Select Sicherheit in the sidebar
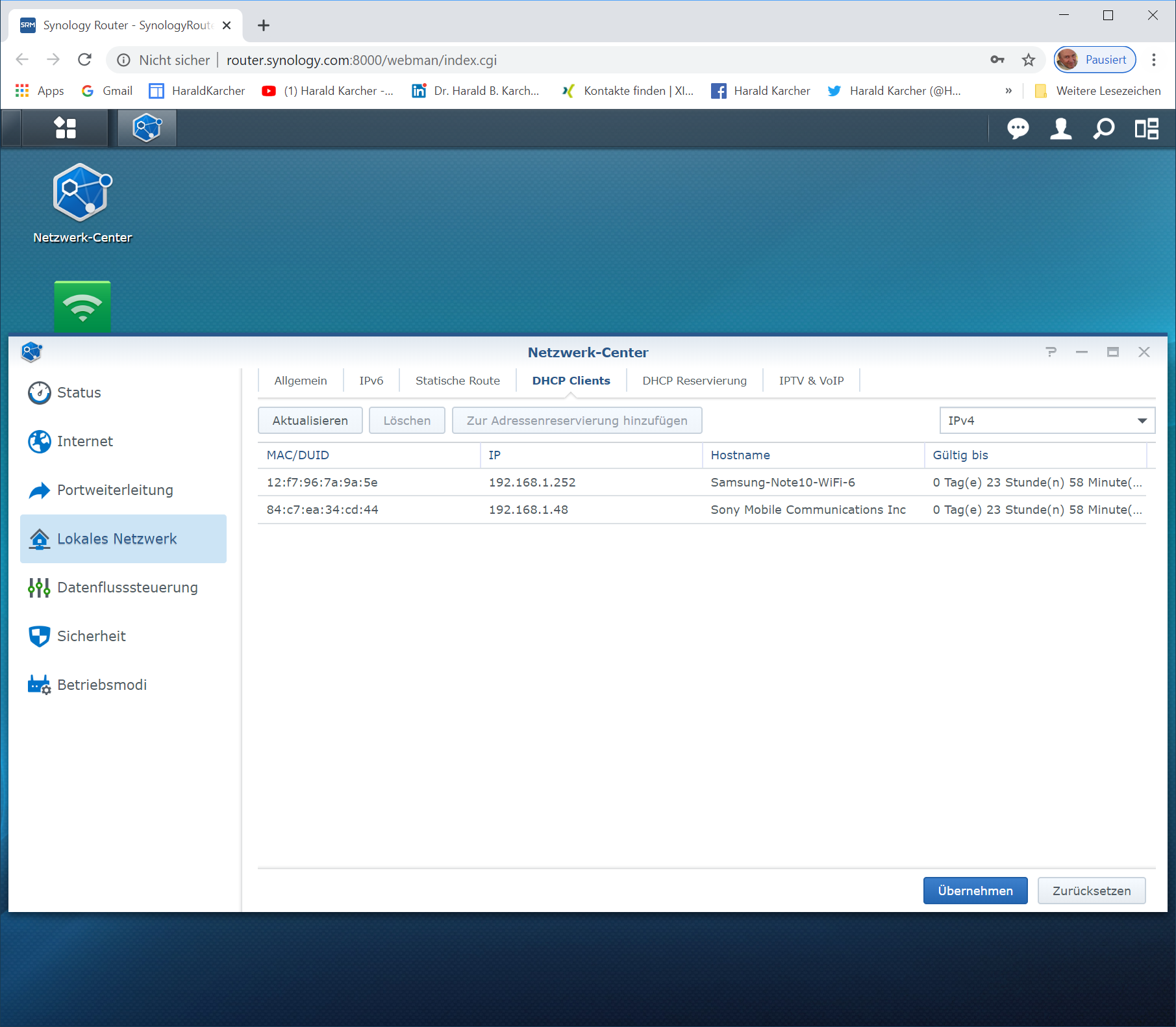This screenshot has height=1027, width=1176. [x=91, y=636]
